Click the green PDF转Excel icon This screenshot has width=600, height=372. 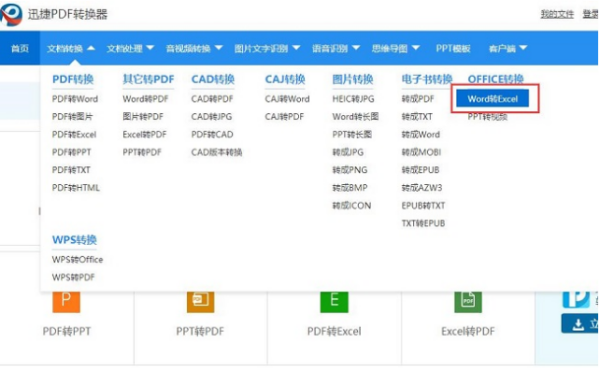[334, 302]
